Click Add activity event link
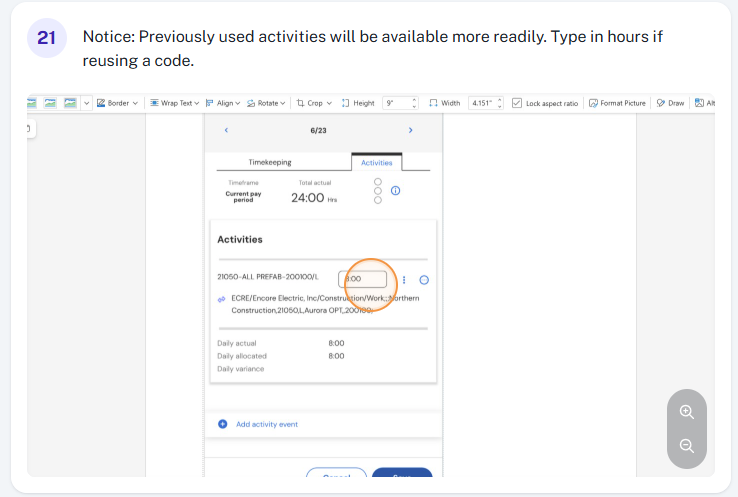 pyautogui.click(x=267, y=425)
